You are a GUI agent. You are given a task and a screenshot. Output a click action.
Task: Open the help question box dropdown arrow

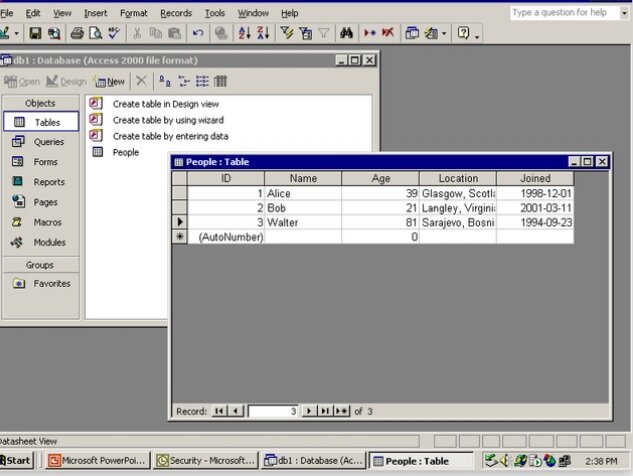624,13
